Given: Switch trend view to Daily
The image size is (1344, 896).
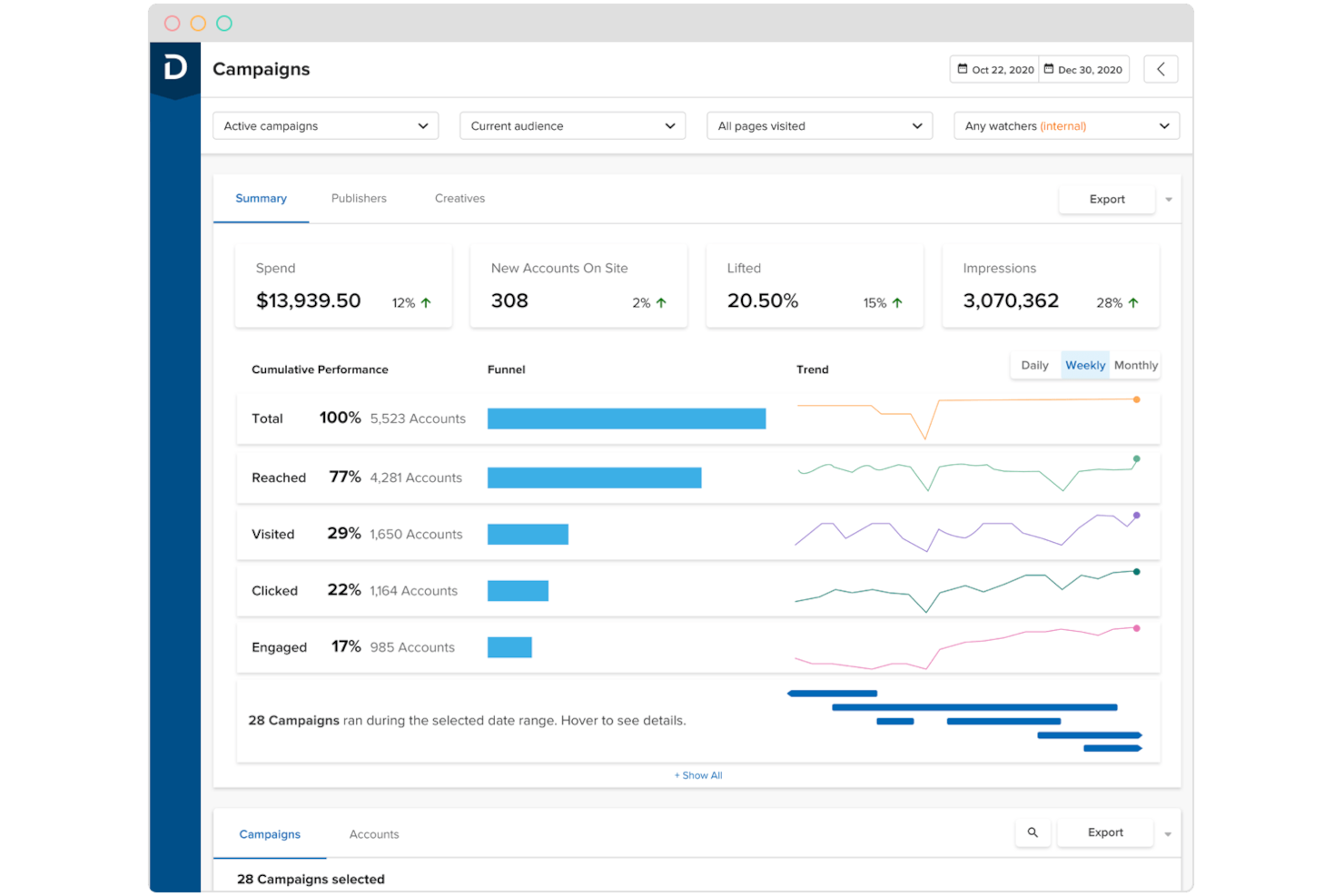Looking at the screenshot, I should click(1034, 365).
